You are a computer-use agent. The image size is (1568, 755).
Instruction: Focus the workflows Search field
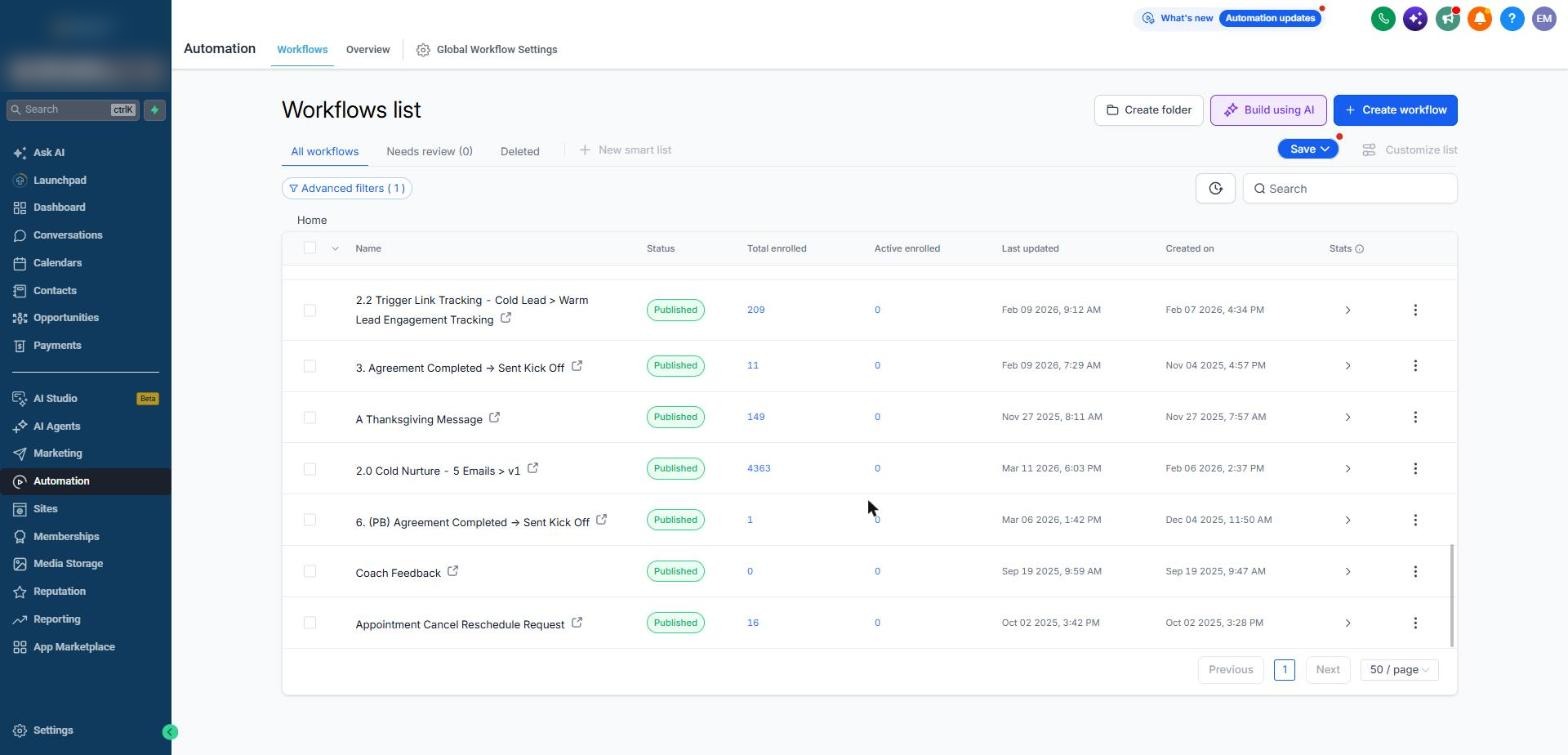(1350, 188)
